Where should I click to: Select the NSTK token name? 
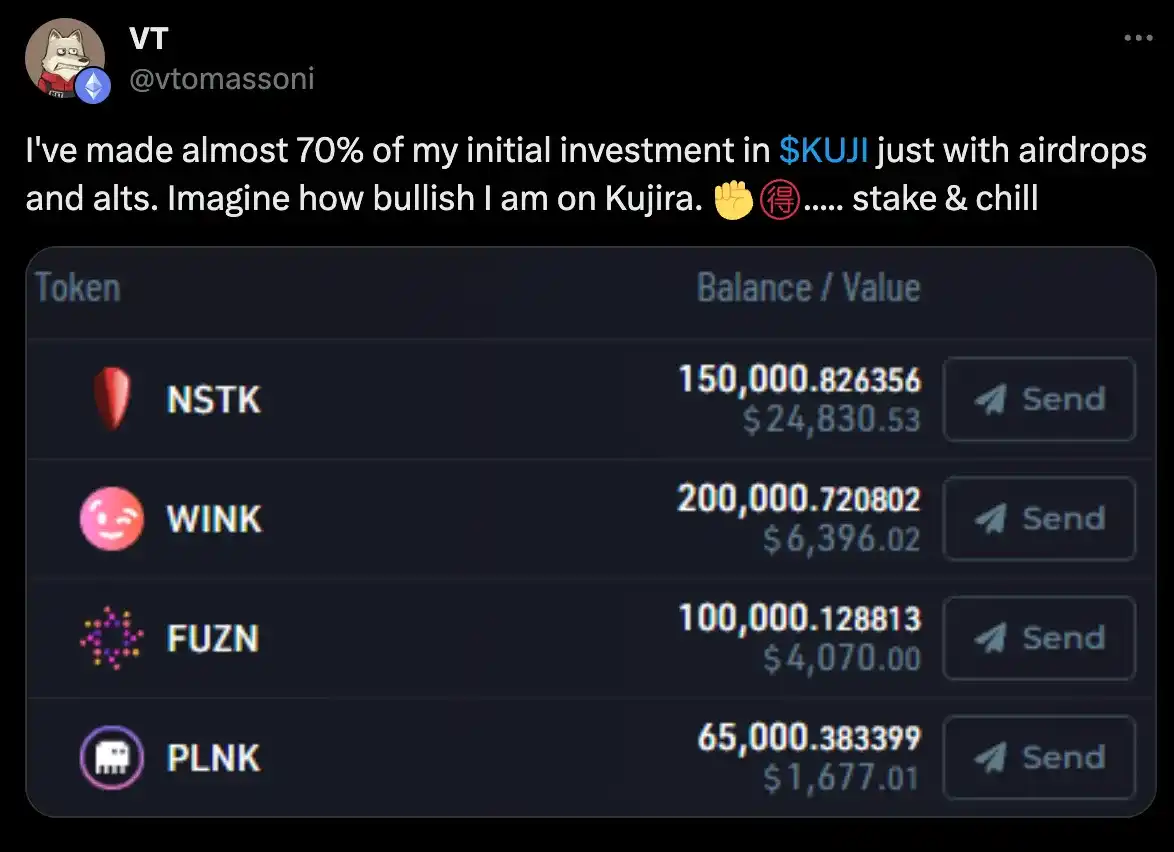pos(214,400)
